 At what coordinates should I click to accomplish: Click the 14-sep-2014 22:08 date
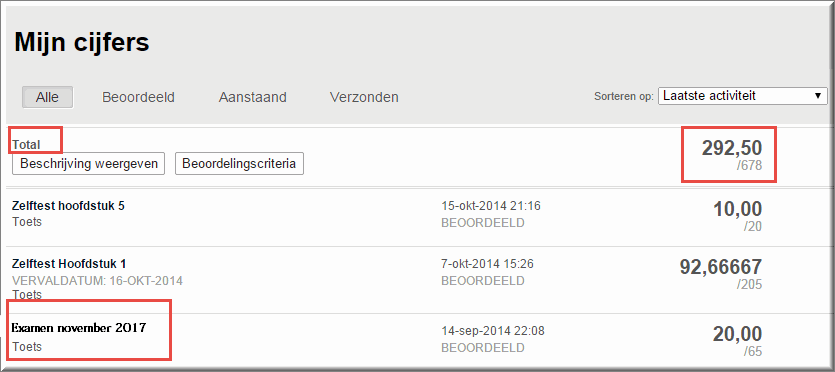(x=493, y=331)
